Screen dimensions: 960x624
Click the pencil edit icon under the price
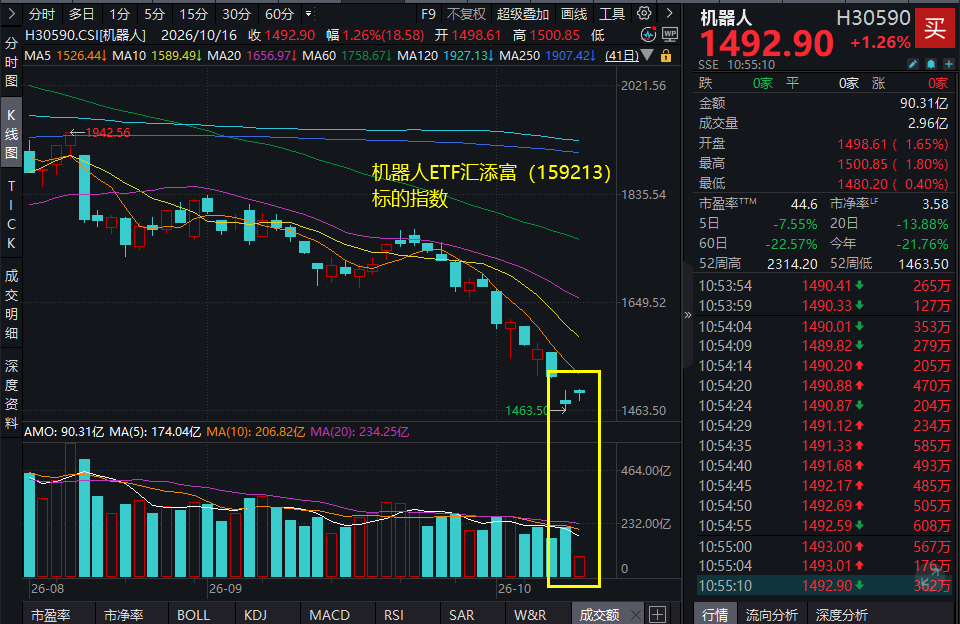coord(913,64)
